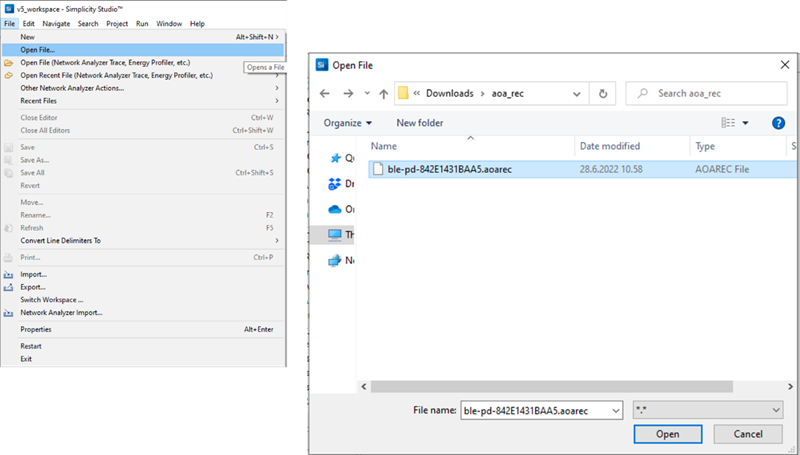This screenshot has width=800, height=455.
Task: Click the up-one-level arrow icon
Action: click(x=383, y=93)
